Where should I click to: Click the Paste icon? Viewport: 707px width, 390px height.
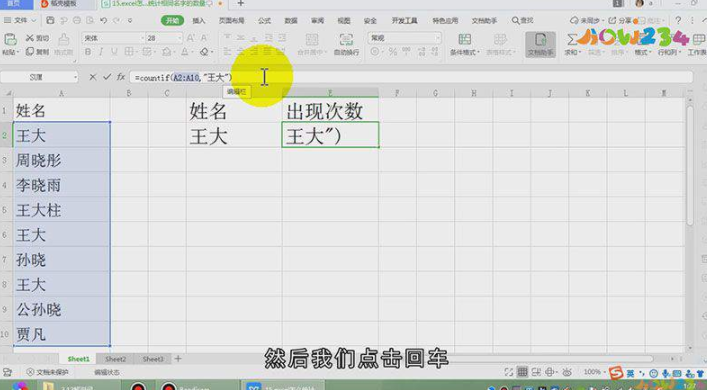10,40
